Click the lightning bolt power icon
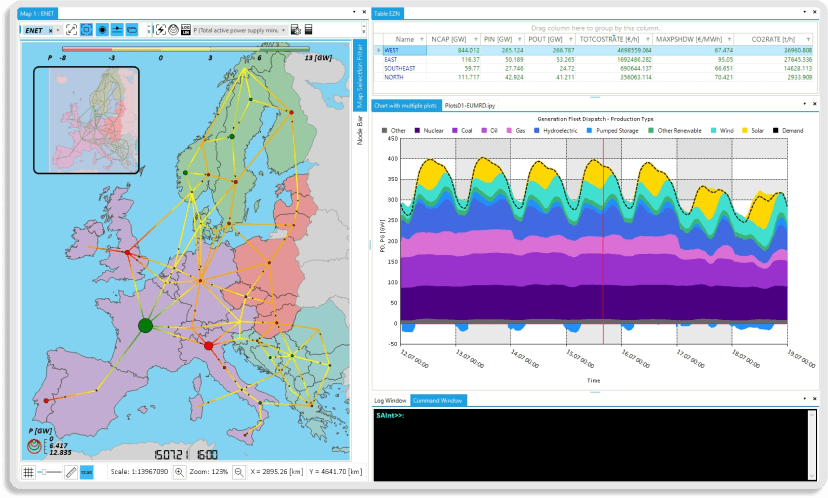The image size is (828, 498). click(160, 30)
